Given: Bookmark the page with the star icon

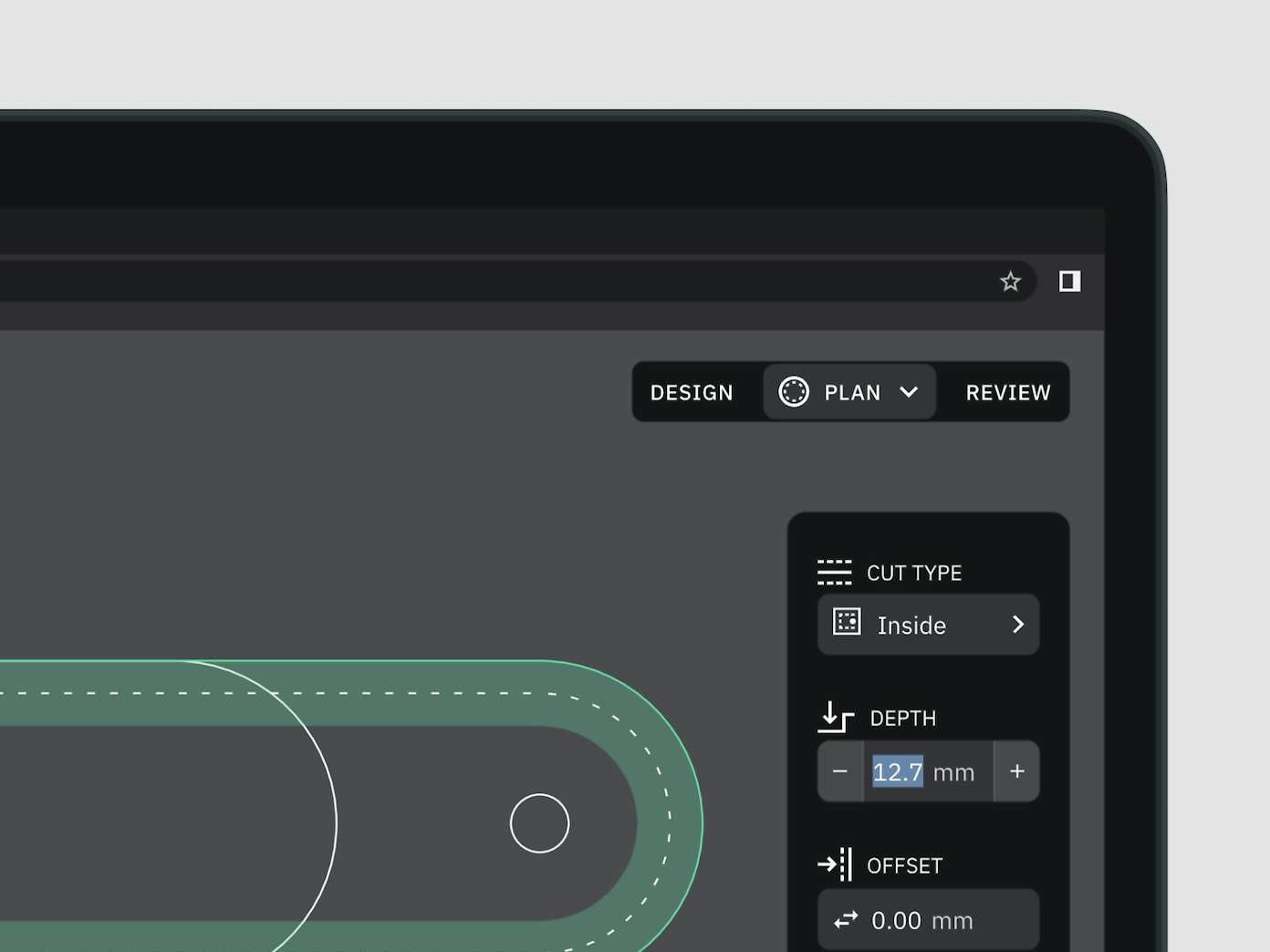Looking at the screenshot, I should click(1009, 282).
